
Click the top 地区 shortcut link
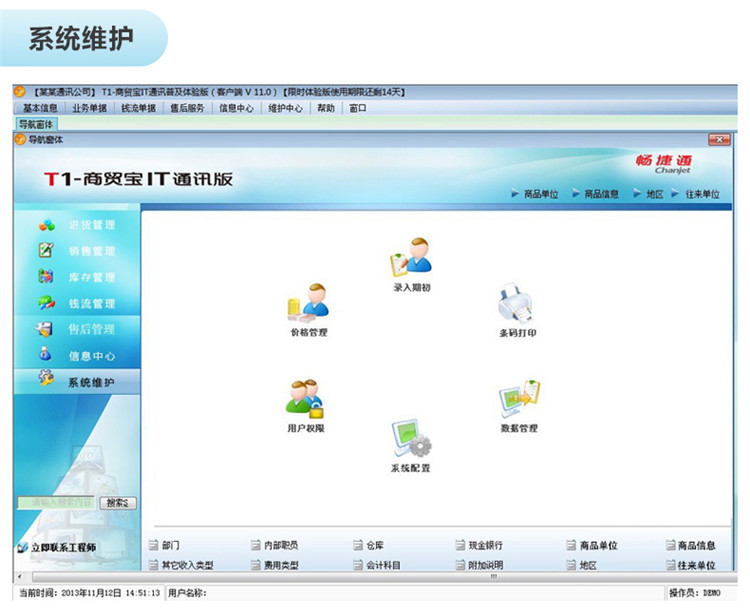coord(655,194)
